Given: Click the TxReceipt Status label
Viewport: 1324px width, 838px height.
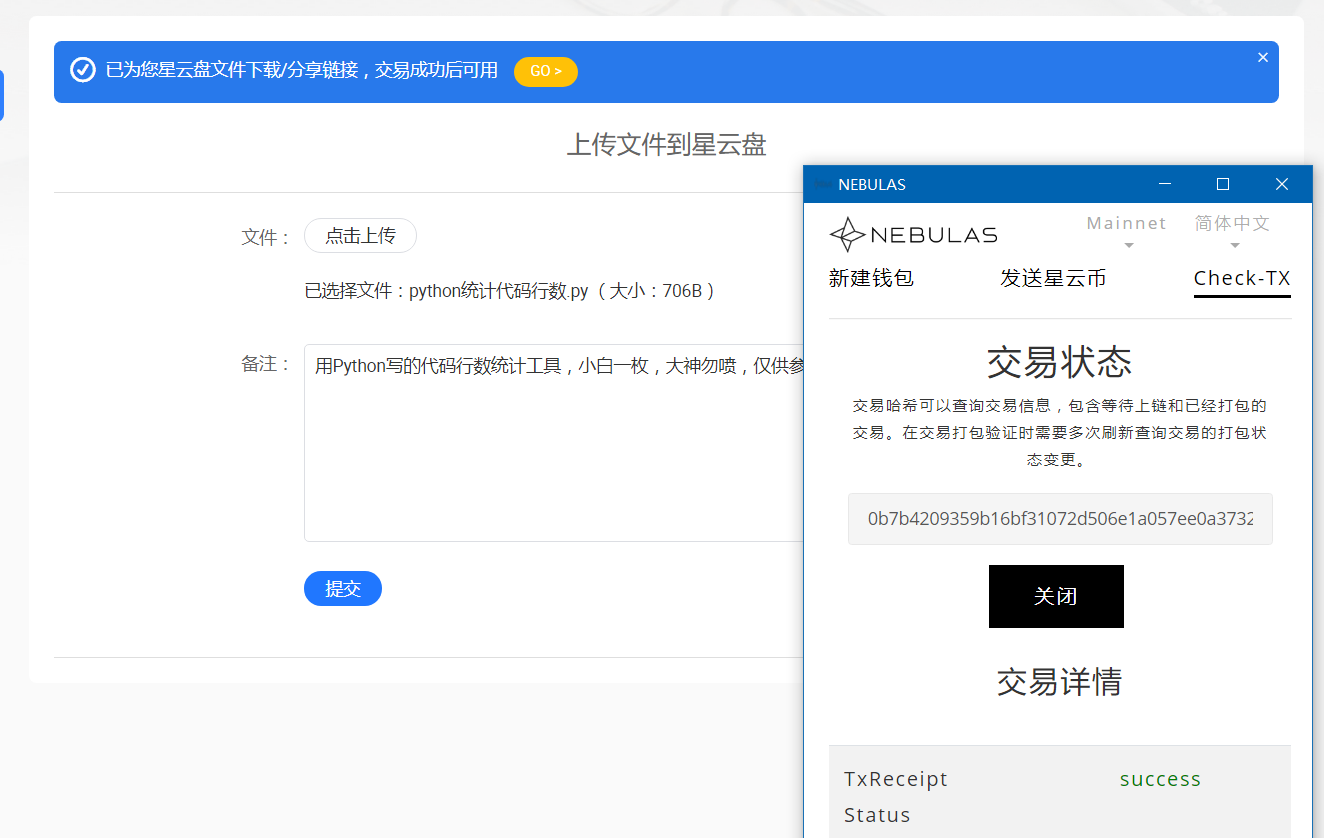Looking at the screenshot, I should [896, 797].
